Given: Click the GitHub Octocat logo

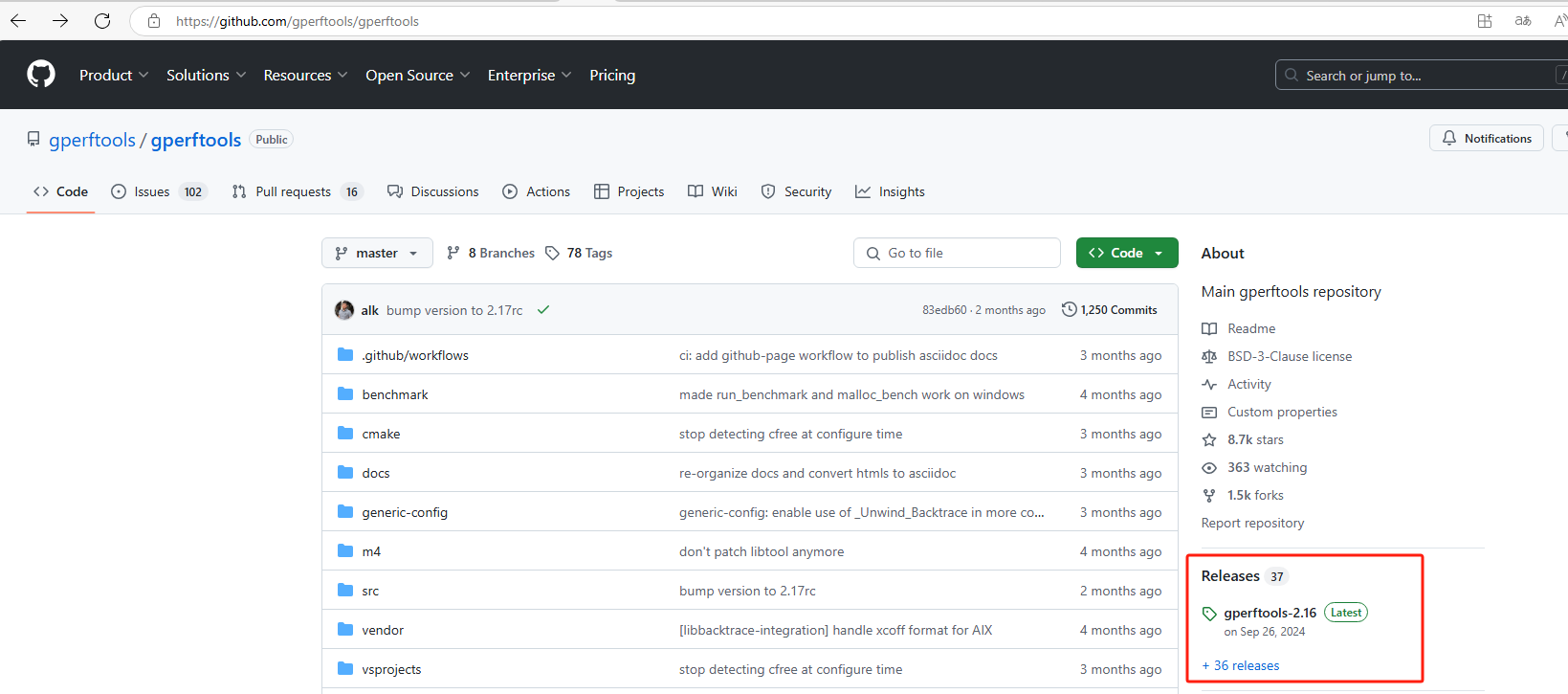Looking at the screenshot, I should tap(41, 75).
